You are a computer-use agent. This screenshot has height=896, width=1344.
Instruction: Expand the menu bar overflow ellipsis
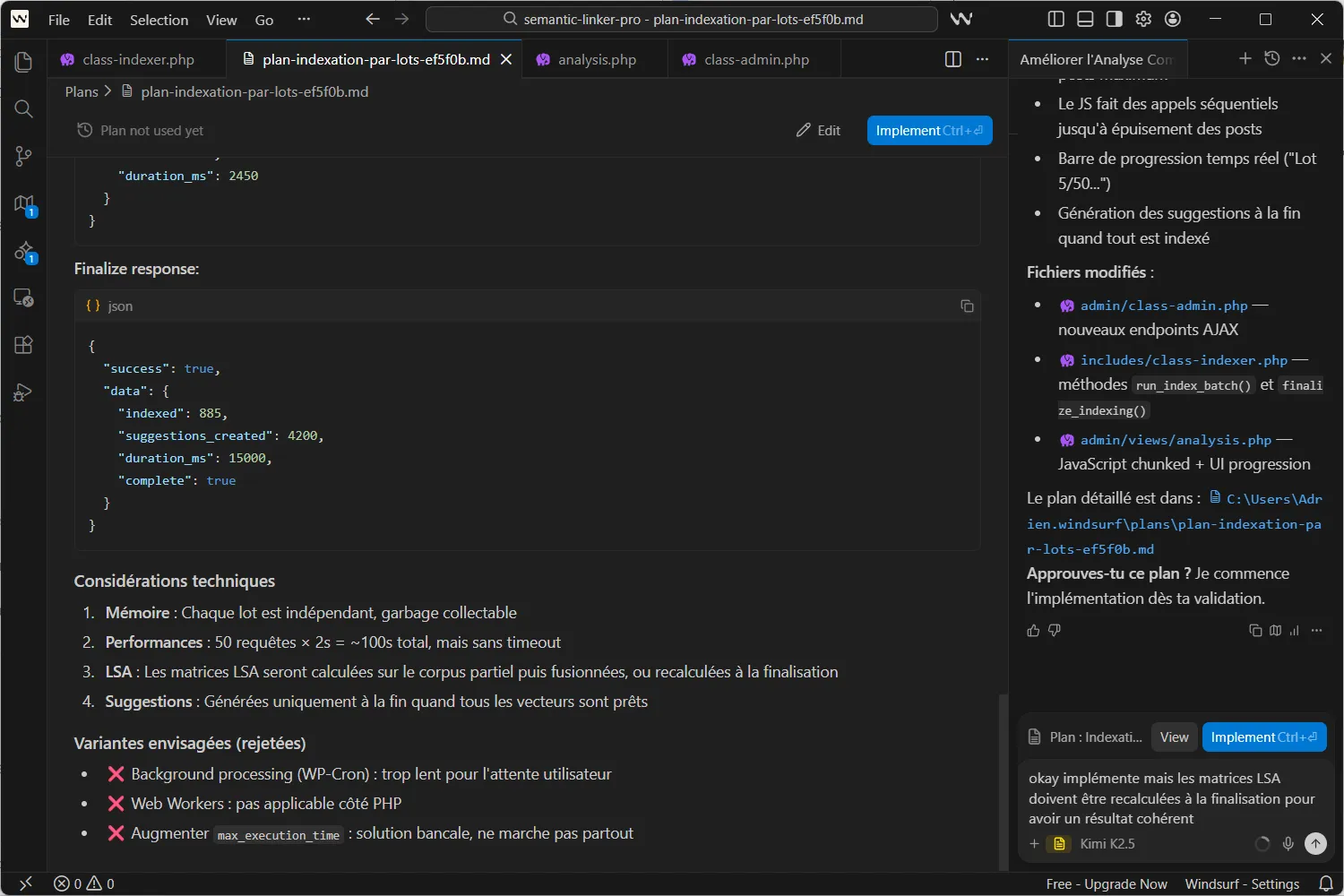tap(304, 19)
